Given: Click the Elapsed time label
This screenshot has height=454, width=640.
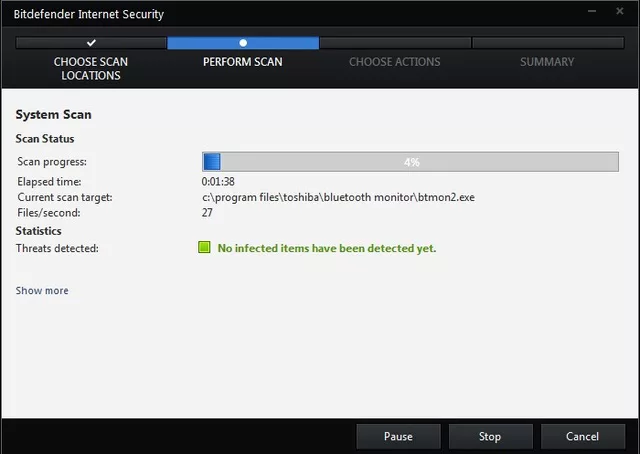Looking at the screenshot, I should pyautogui.click(x=49, y=181).
